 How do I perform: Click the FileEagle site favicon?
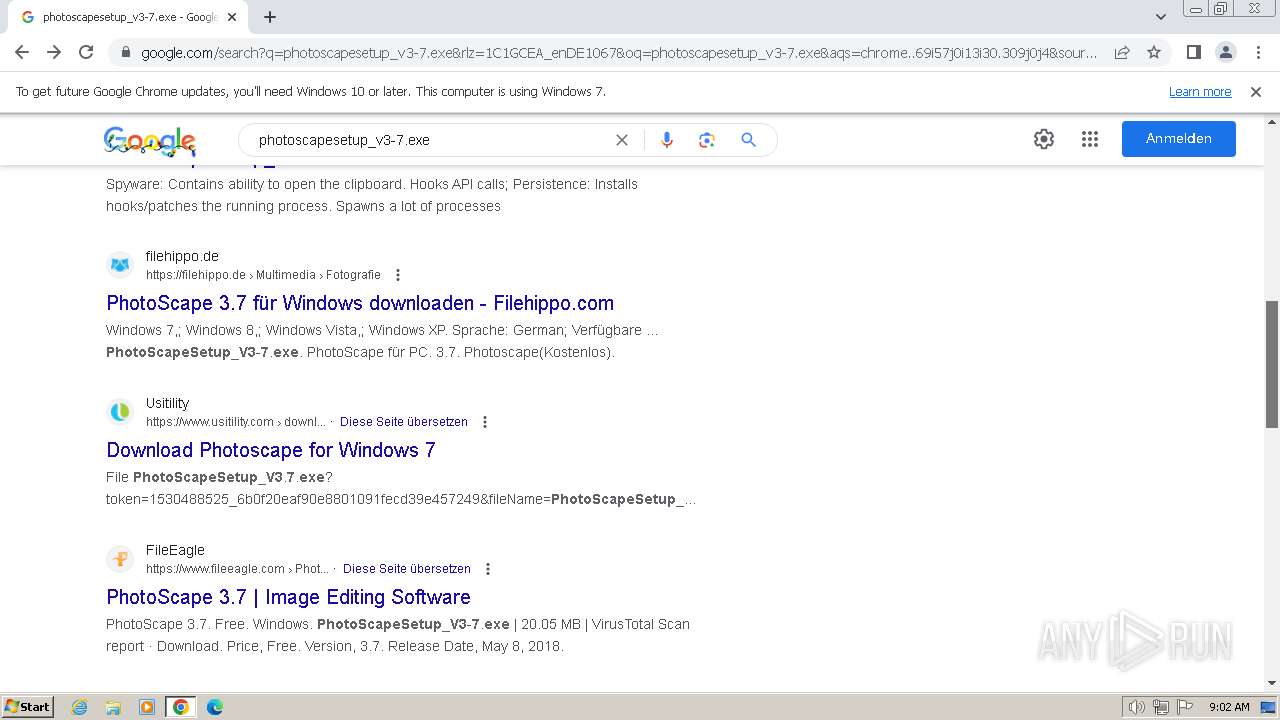coord(120,559)
